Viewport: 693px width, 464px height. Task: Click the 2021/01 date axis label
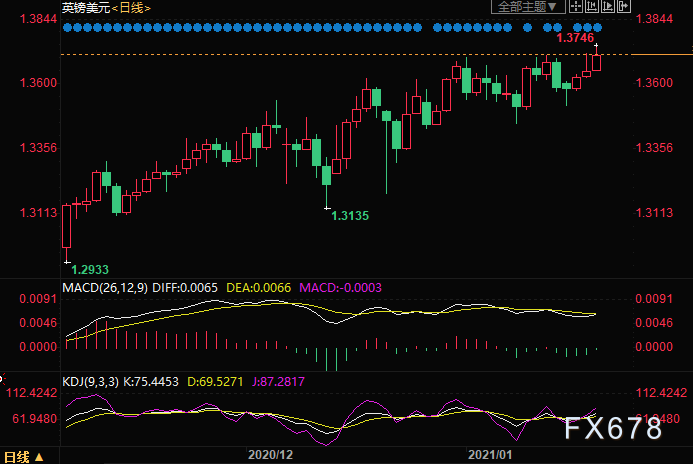(490, 455)
